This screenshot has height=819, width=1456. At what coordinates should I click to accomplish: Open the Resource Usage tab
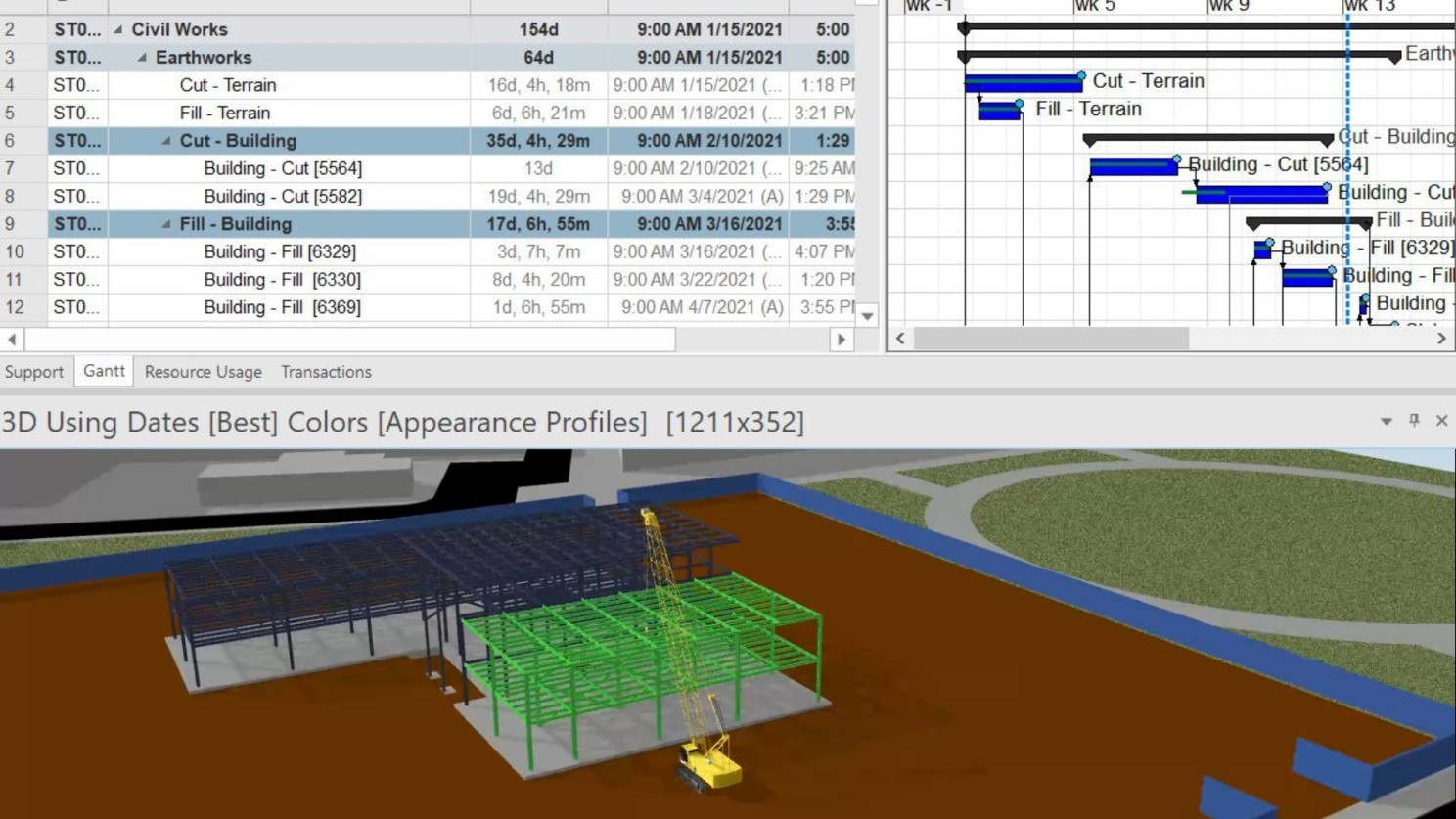click(204, 372)
